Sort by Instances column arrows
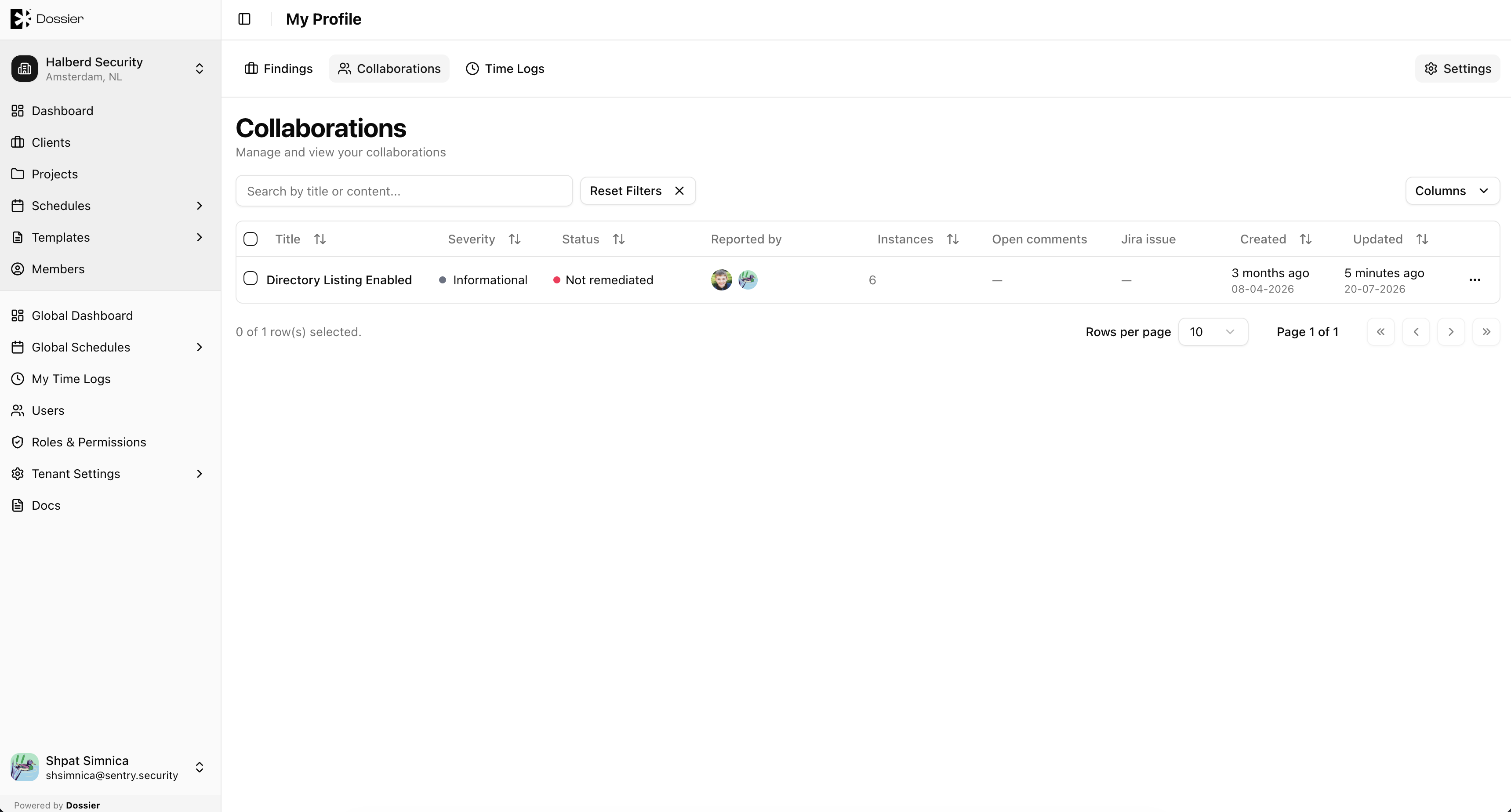 point(952,239)
